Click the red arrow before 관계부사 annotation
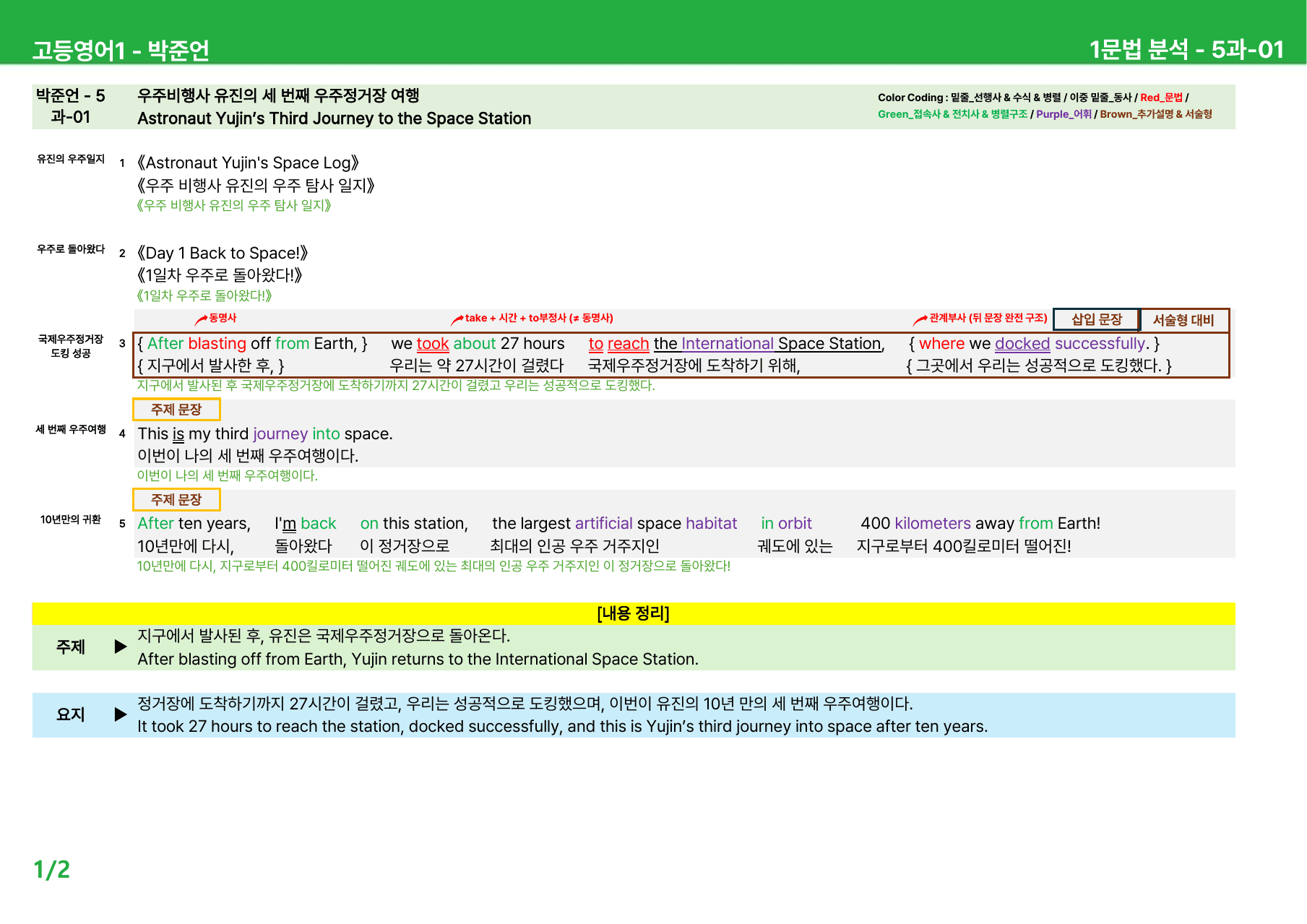The height and width of the screenshot is (924, 1307). [920, 319]
